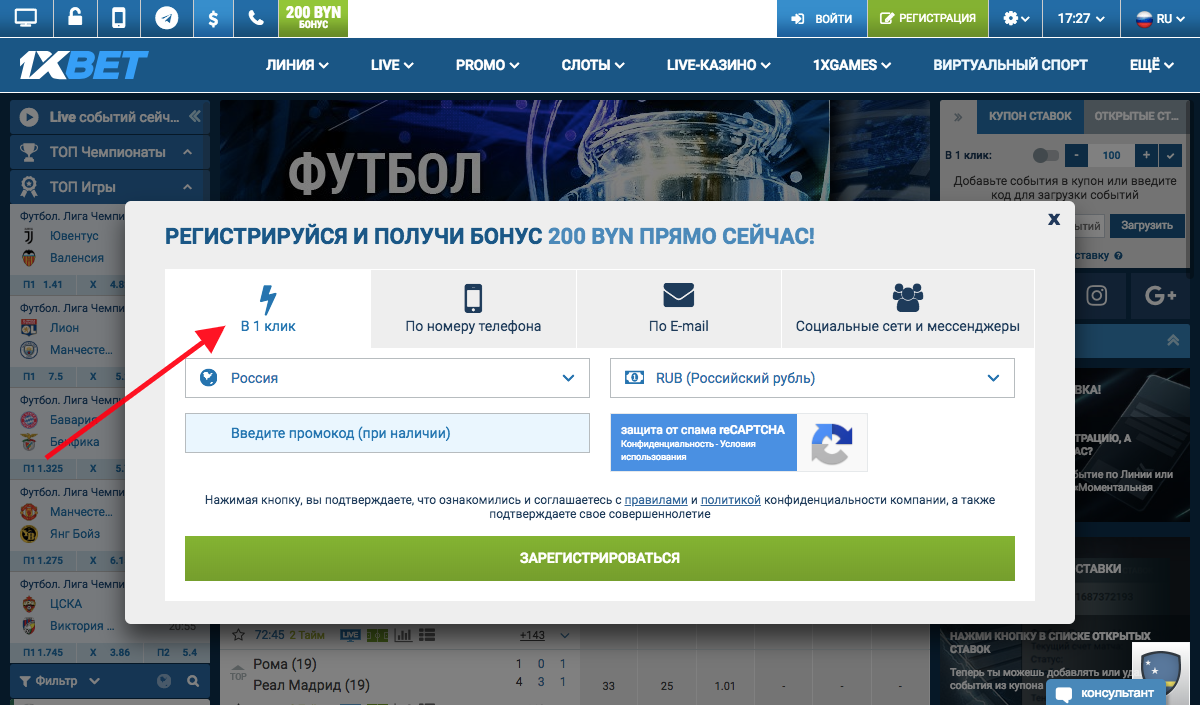1200x705 pixels.
Task: Switch to ОТКРЫТЫЕ СТ... tab
Action: pos(1136,116)
